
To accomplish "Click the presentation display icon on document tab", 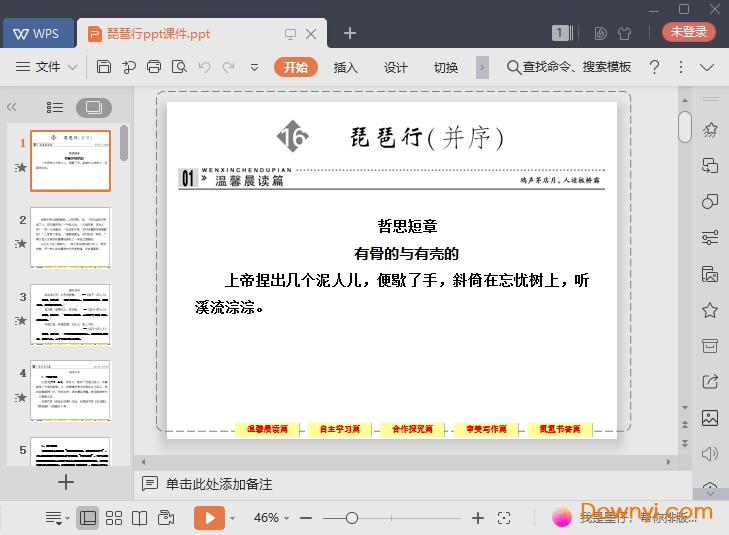I will 290,34.
